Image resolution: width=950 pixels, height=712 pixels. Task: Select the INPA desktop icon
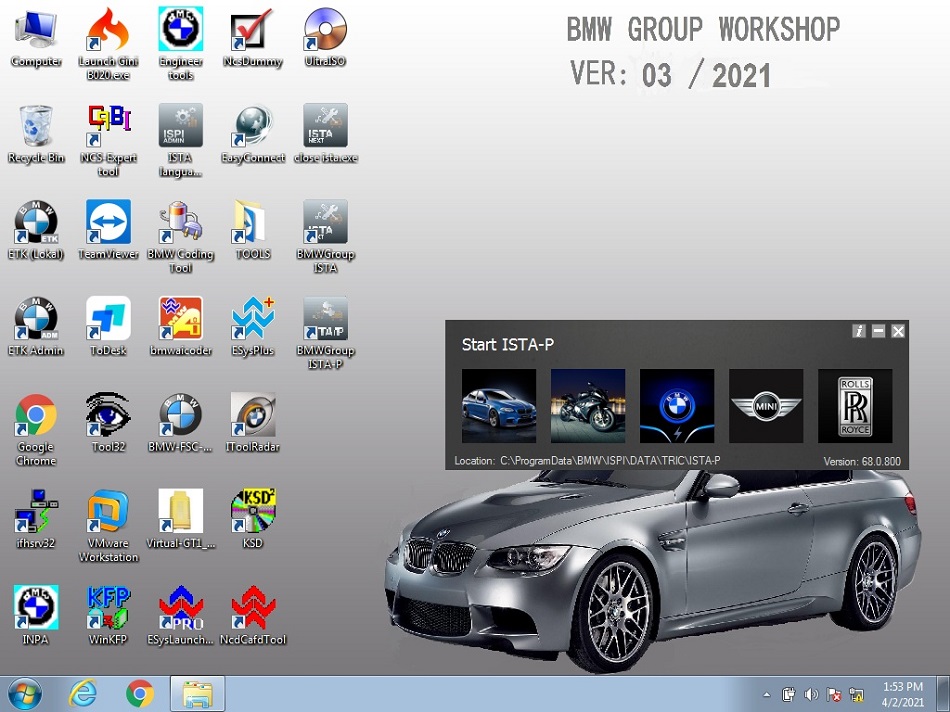(36, 616)
